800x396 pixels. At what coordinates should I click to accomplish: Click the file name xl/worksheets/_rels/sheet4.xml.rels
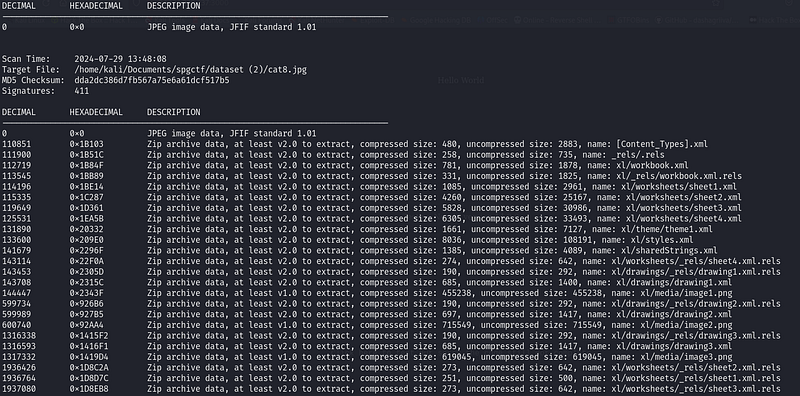click(x=696, y=261)
